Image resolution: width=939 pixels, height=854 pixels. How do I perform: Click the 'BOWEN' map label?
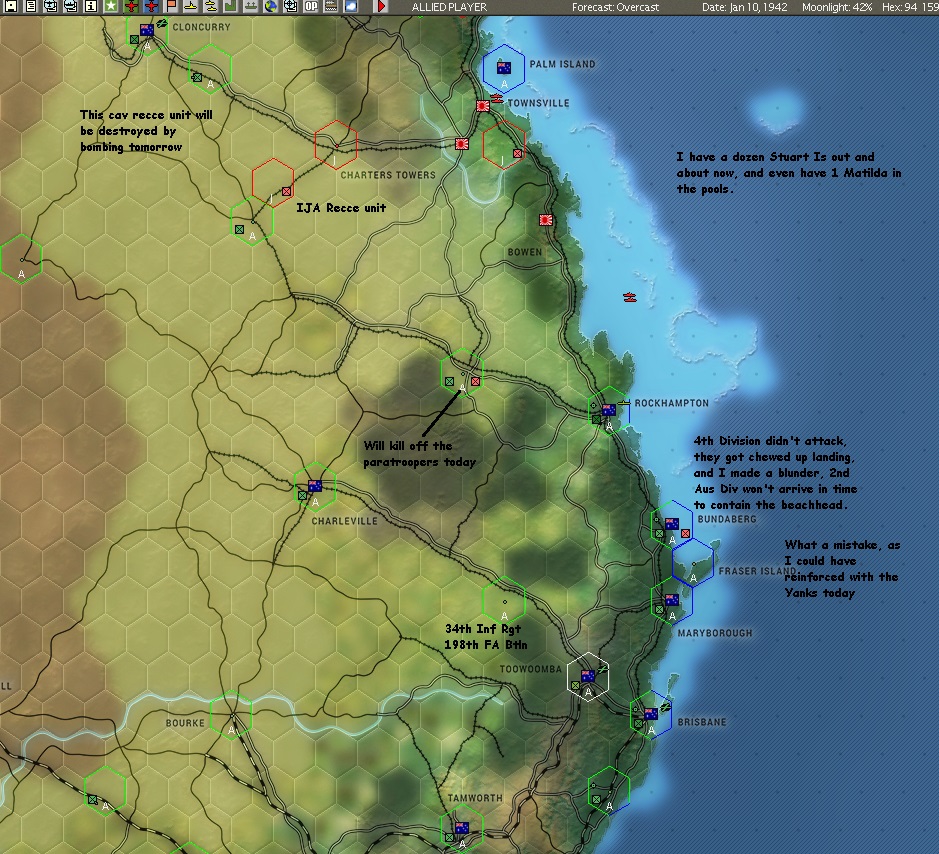(x=525, y=252)
